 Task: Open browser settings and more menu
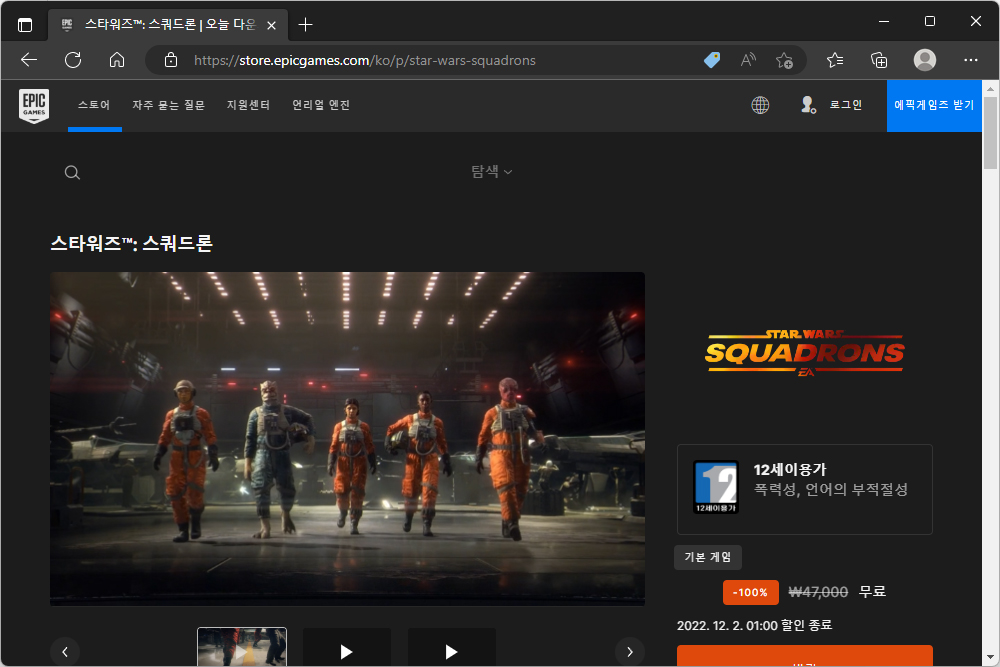(971, 61)
